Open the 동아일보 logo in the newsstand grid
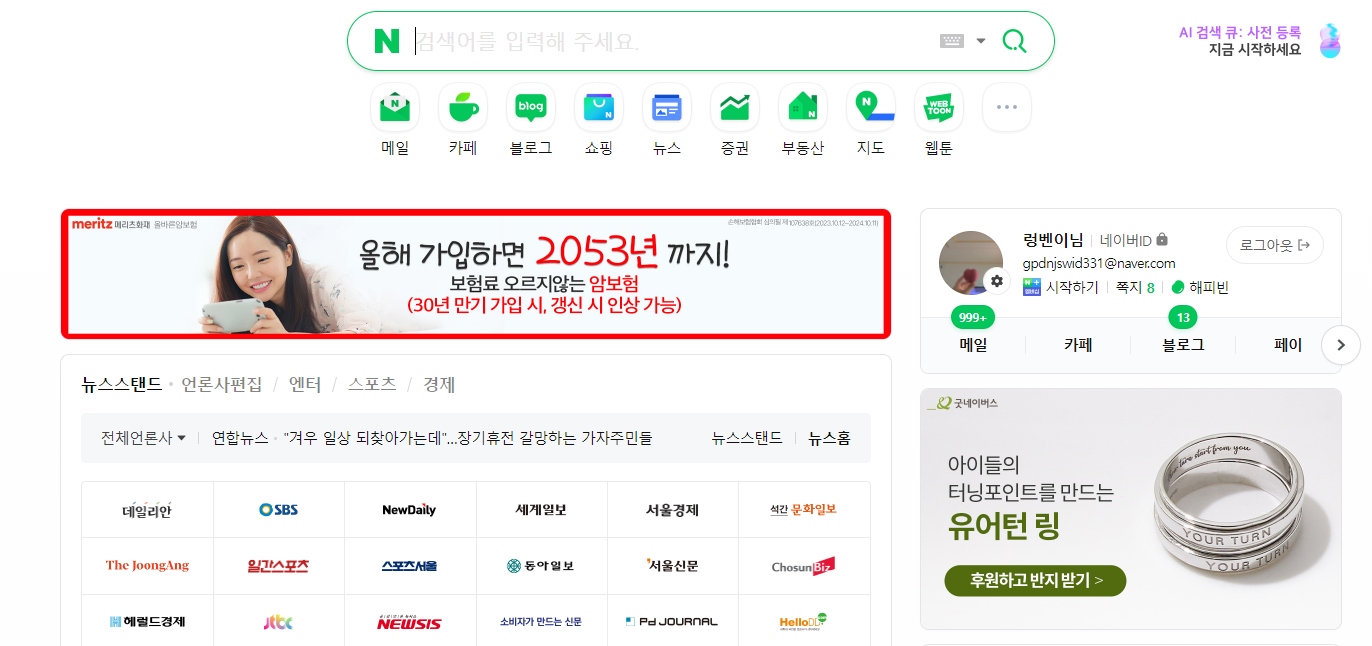 pos(541,566)
